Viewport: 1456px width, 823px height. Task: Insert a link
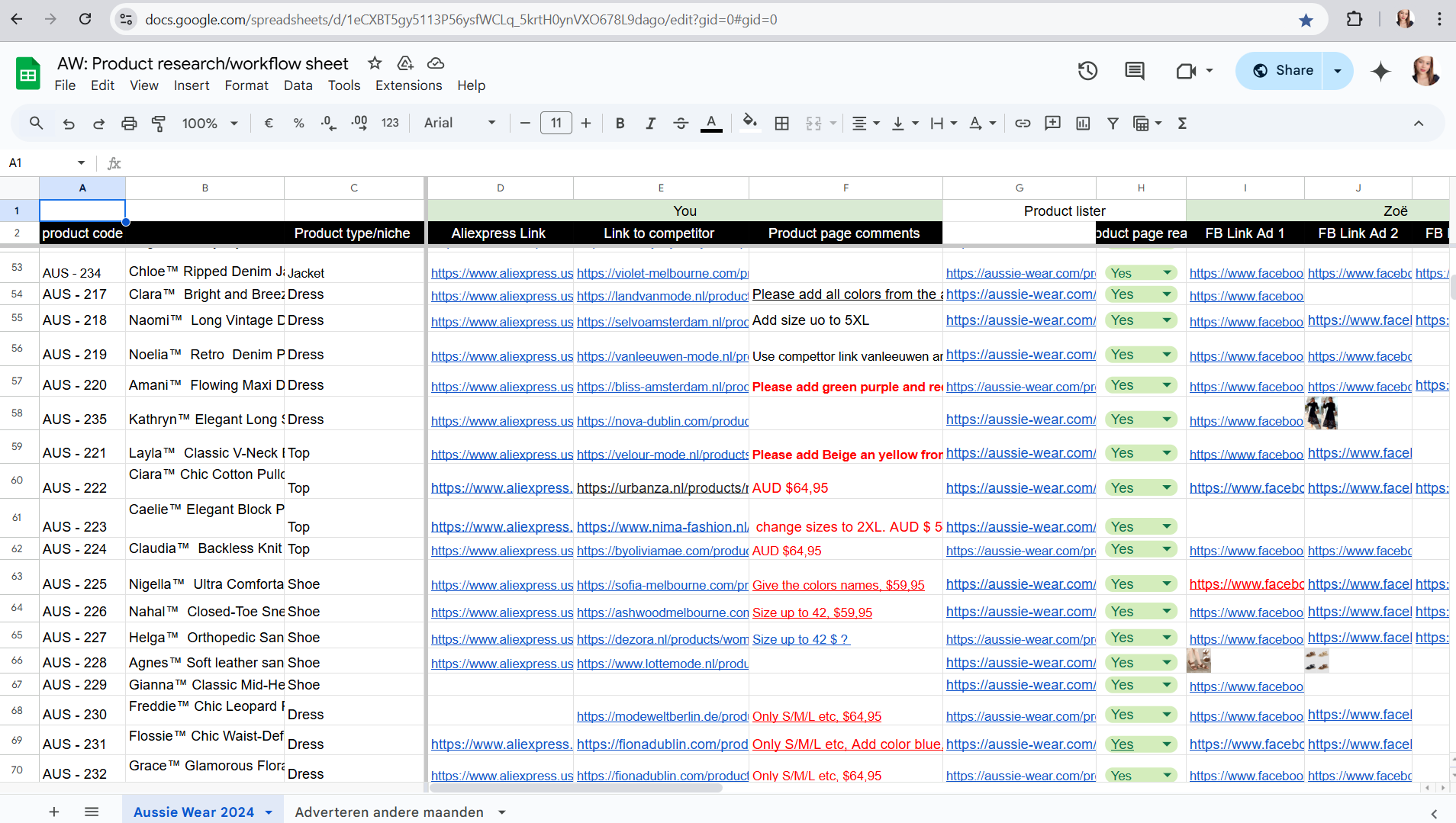1023,123
